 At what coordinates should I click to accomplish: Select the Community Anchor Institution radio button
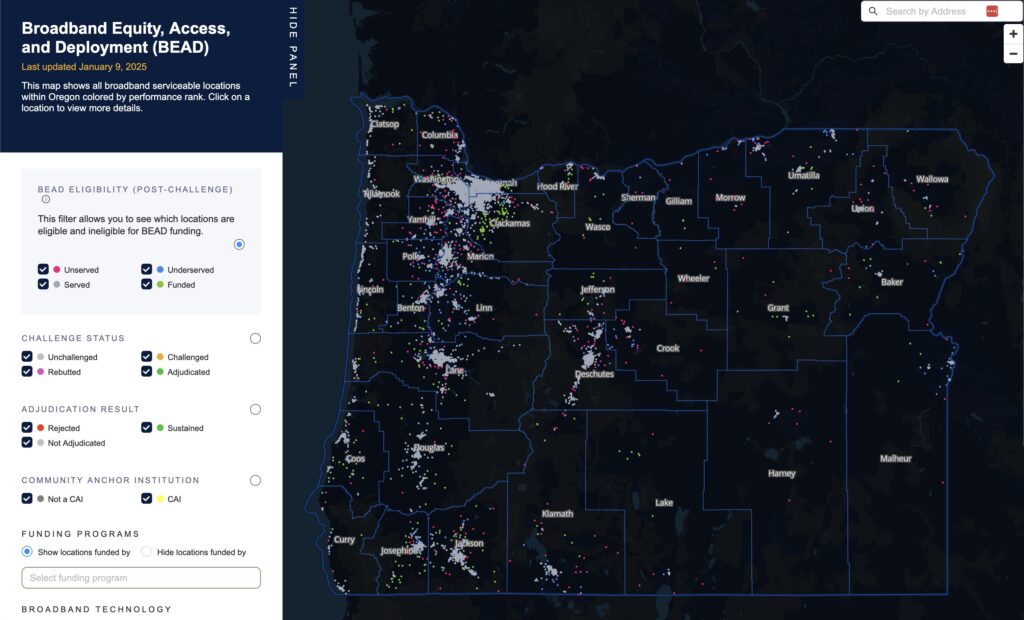(x=255, y=480)
